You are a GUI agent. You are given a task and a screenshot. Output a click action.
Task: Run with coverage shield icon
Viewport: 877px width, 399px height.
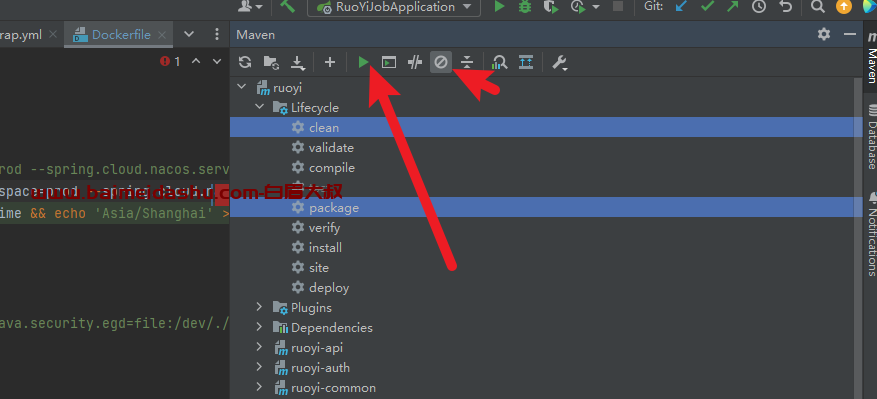click(x=551, y=6)
